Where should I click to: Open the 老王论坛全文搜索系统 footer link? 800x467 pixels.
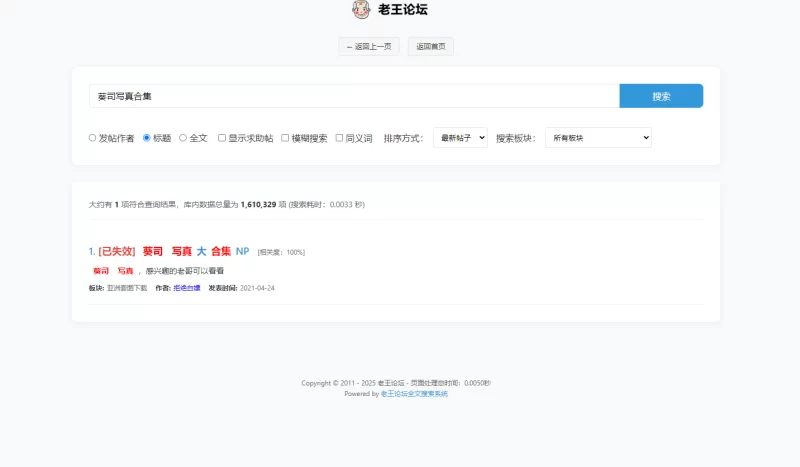pos(414,394)
